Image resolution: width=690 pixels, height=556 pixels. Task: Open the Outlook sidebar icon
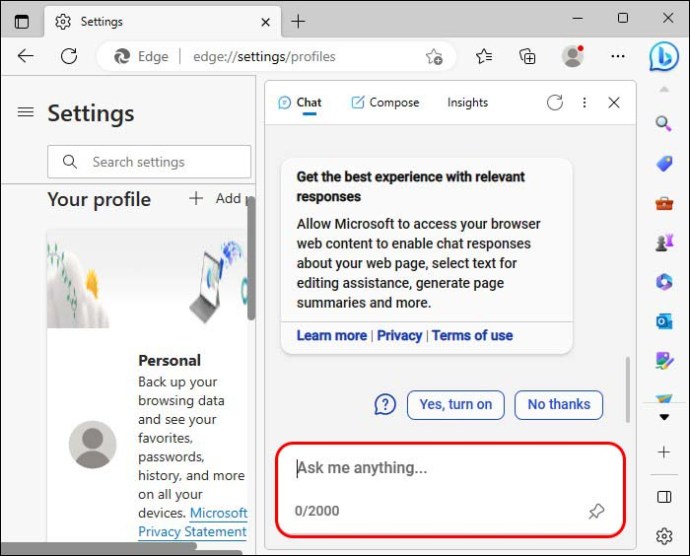(x=664, y=321)
